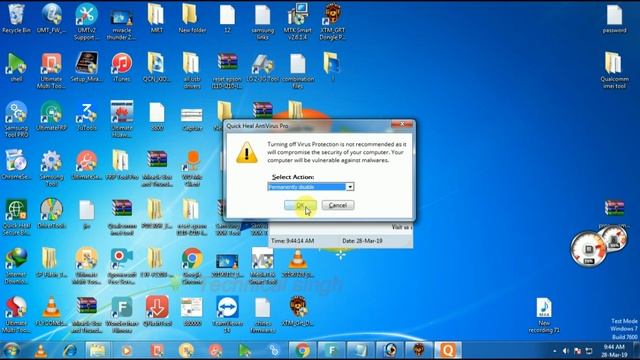Launch the UltimateFRP desktop shortcut
Image resolution: width=640 pixels, height=360 pixels.
pyautogui.click(x=51, y=116)
